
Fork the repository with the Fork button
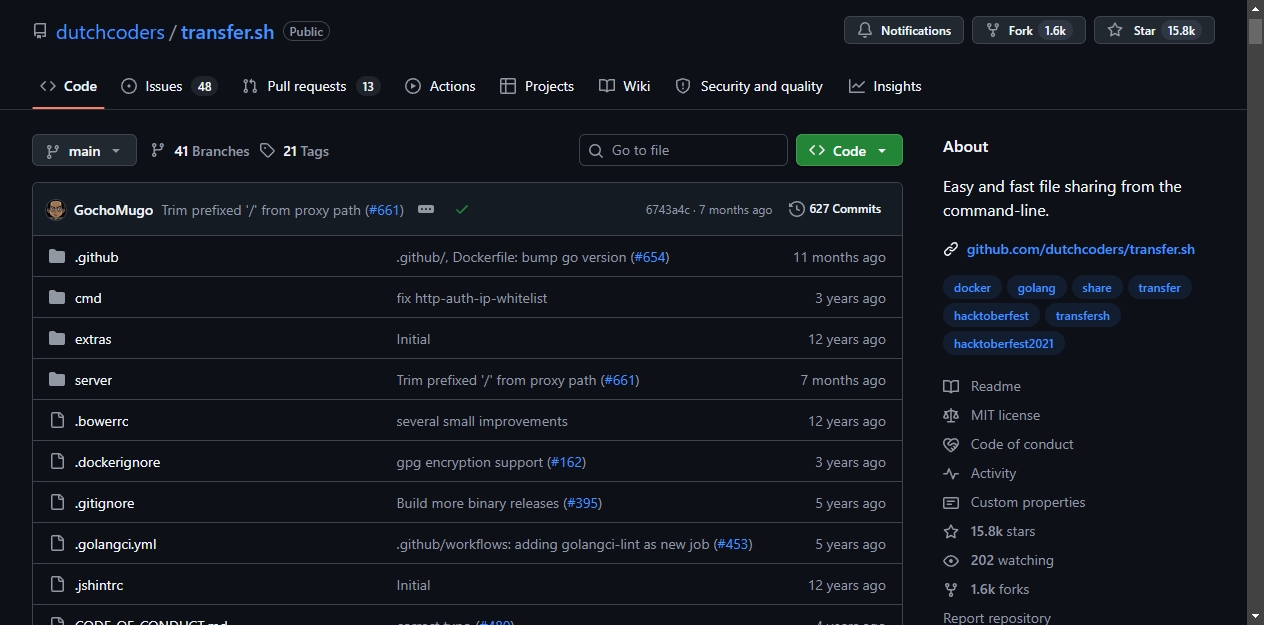pyautogui.click(x=1027, y=30)
